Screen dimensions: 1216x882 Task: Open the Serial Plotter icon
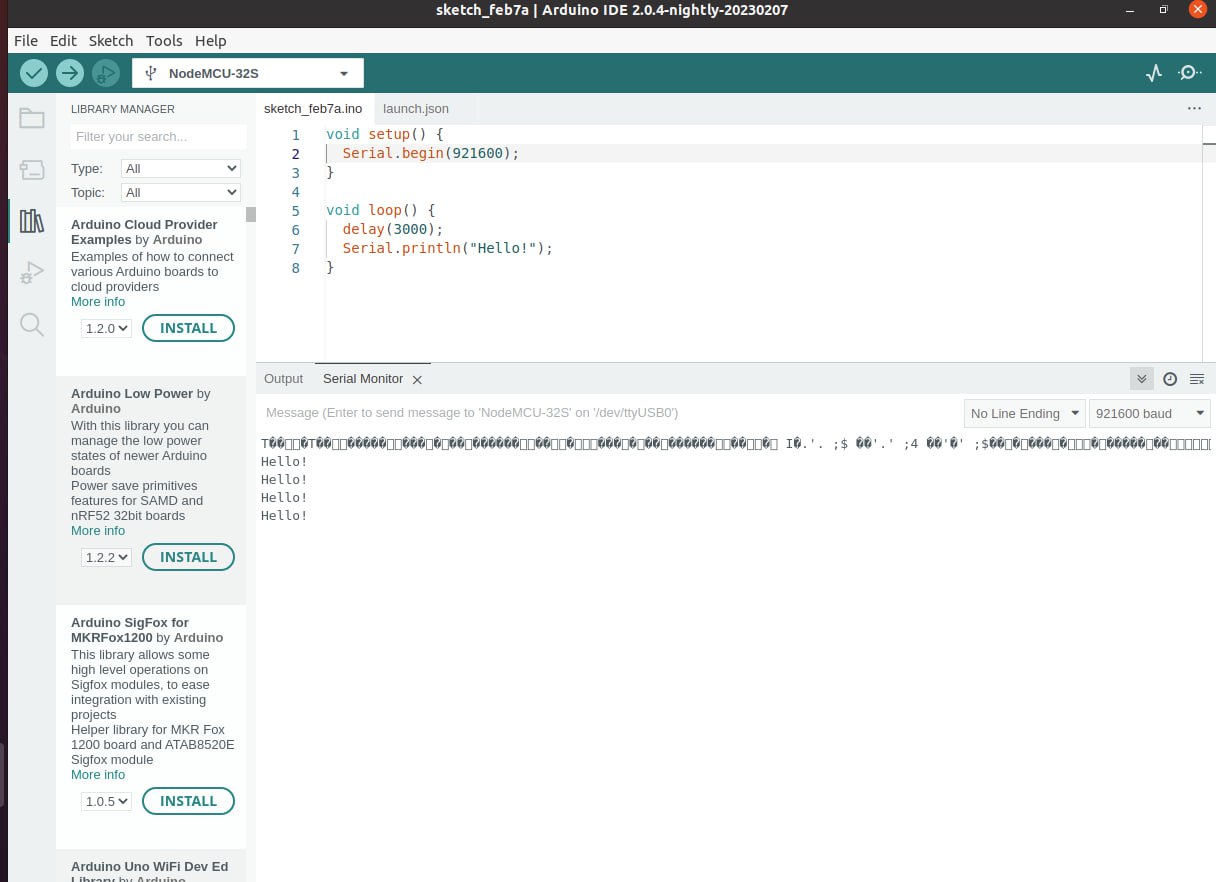[x=1154, y=73]
